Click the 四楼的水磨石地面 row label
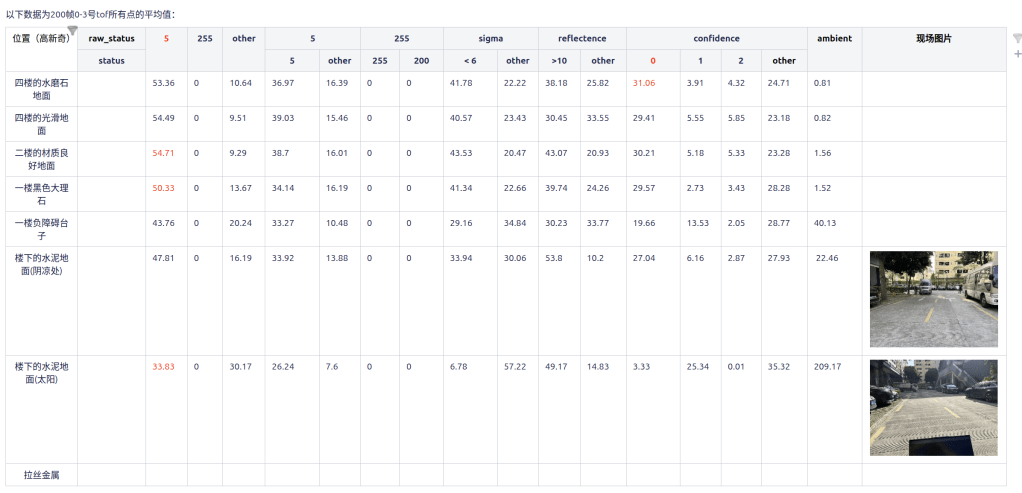Viewport: 1022px width, 493px height. click(41, 89)
